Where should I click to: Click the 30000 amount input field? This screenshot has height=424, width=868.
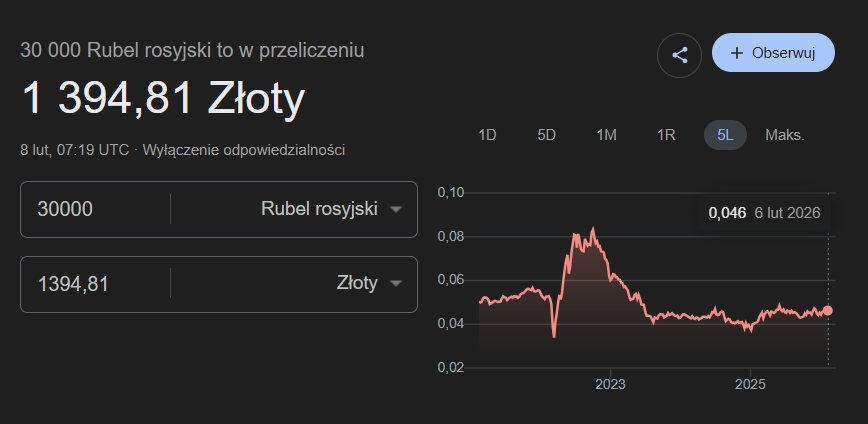pos(95,209)
